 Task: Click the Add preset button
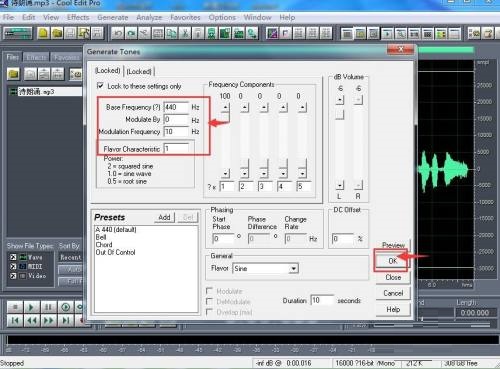[164, 217]
